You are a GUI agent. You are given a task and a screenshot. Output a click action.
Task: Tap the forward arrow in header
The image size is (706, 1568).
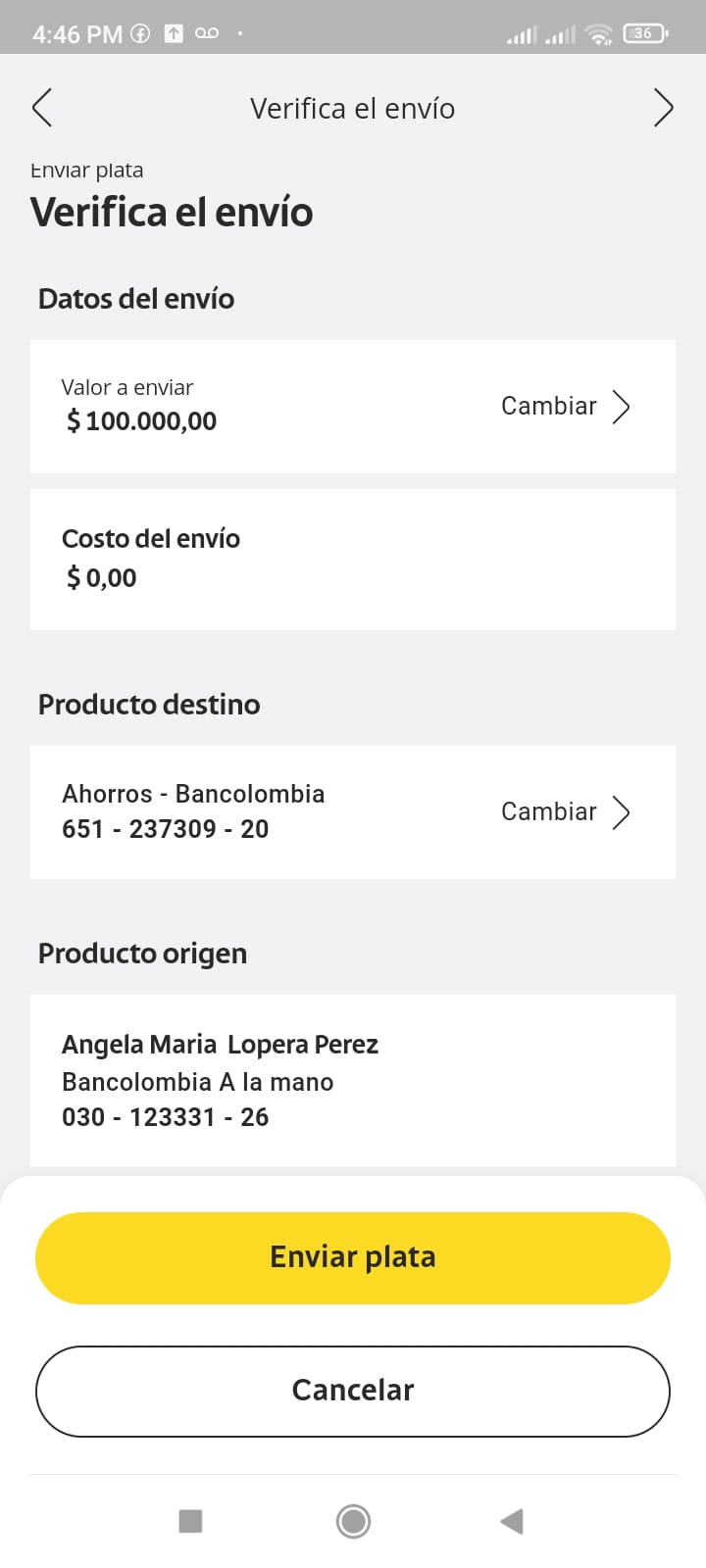pos(663,108)
